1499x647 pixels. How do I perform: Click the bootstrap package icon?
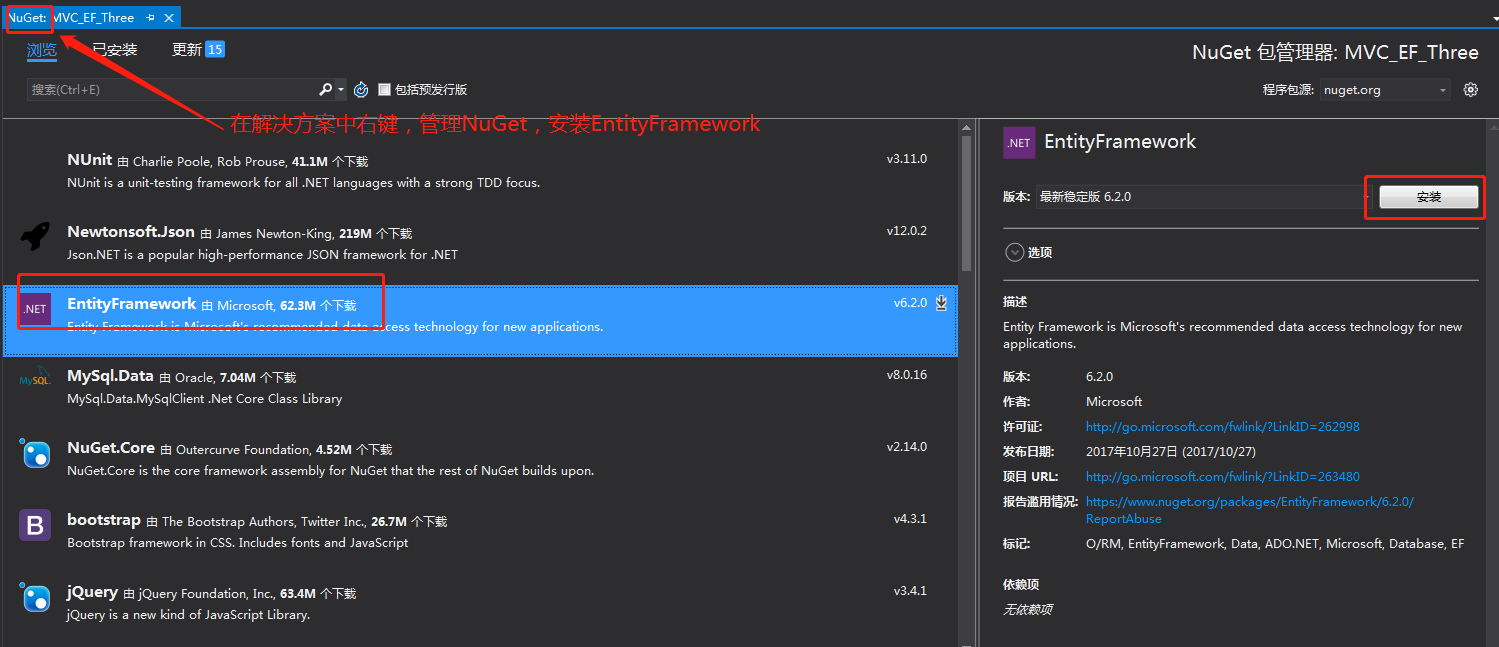pyautogui.click(x=35, y=525)
